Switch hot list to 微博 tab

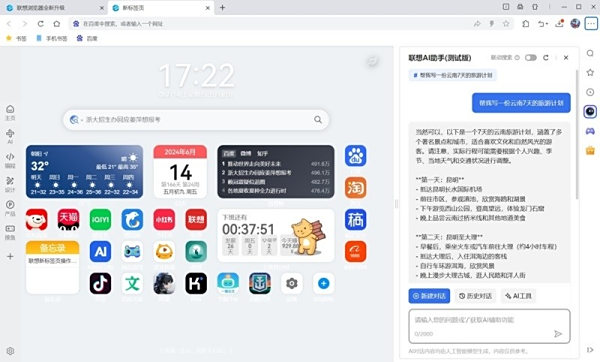coord(246,153)
